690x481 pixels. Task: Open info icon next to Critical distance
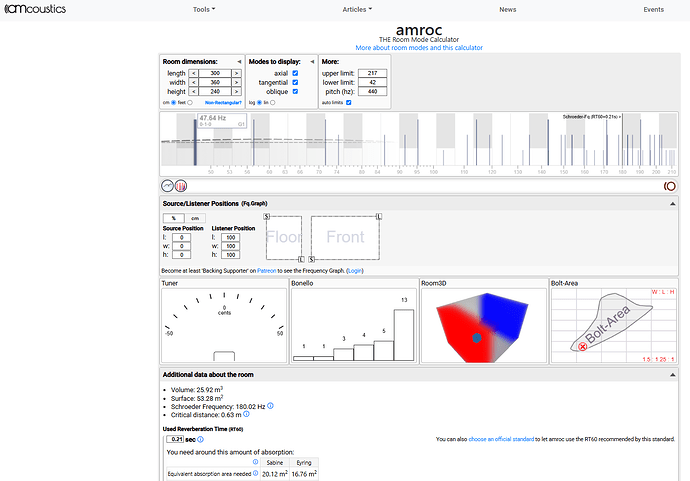246,414
